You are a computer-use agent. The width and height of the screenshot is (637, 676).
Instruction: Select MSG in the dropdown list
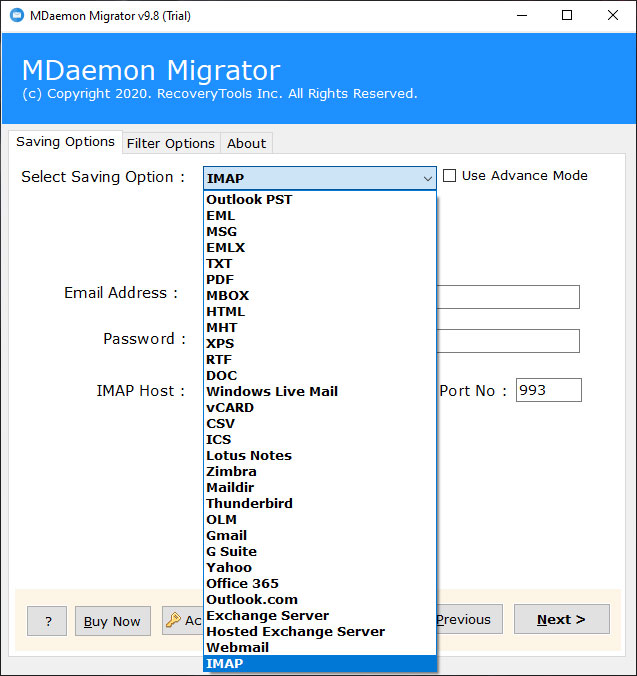(x=320, y=232)
